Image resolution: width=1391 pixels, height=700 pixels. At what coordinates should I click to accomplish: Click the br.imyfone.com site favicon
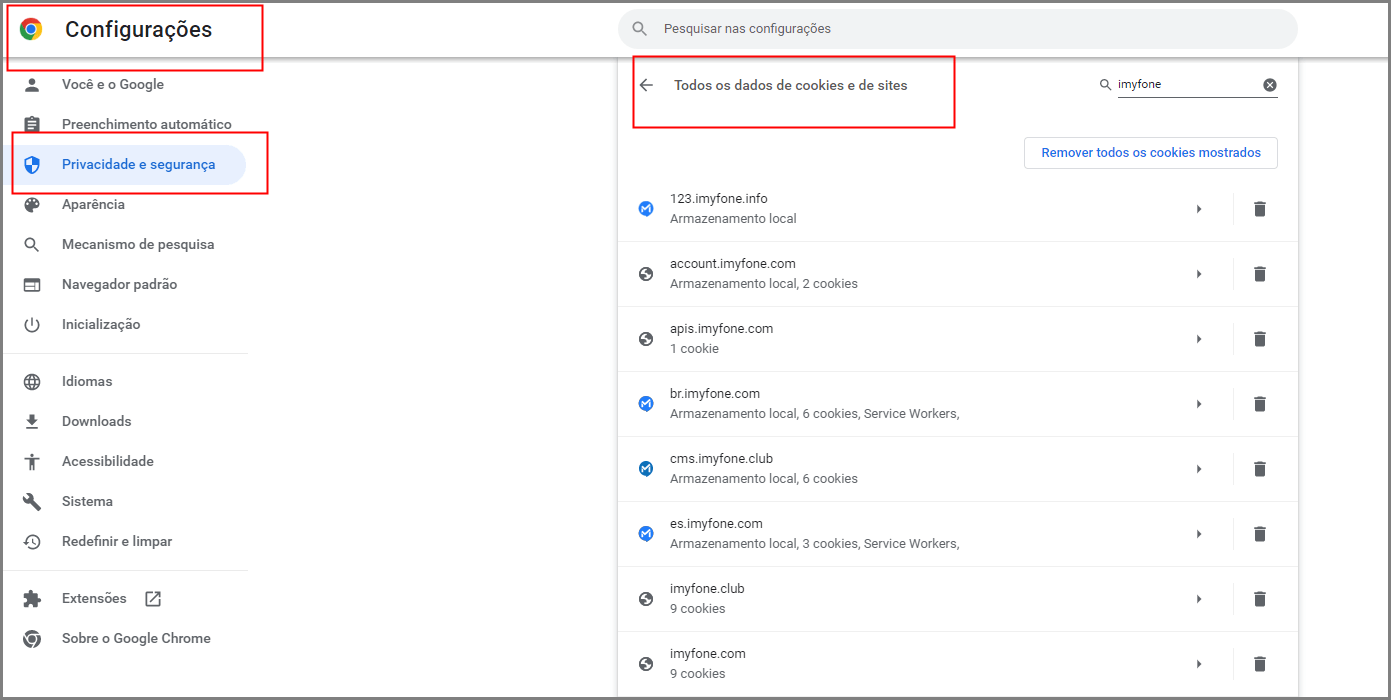(x=646, y=404)
